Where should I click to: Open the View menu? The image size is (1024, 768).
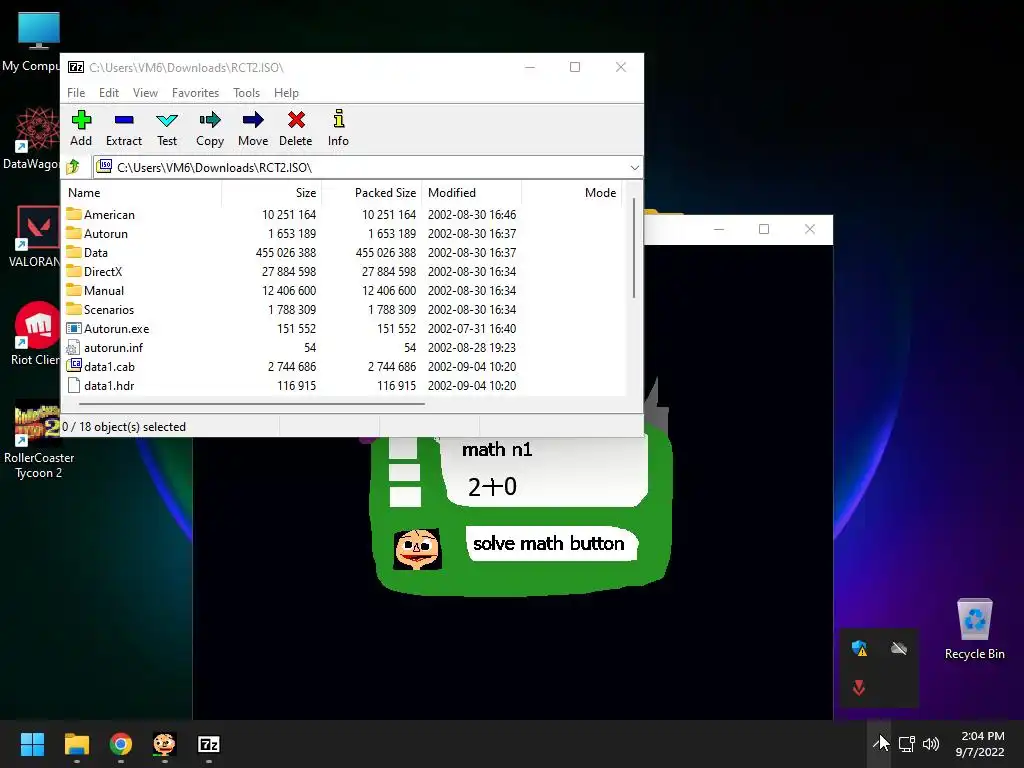(x=145, y=93)
